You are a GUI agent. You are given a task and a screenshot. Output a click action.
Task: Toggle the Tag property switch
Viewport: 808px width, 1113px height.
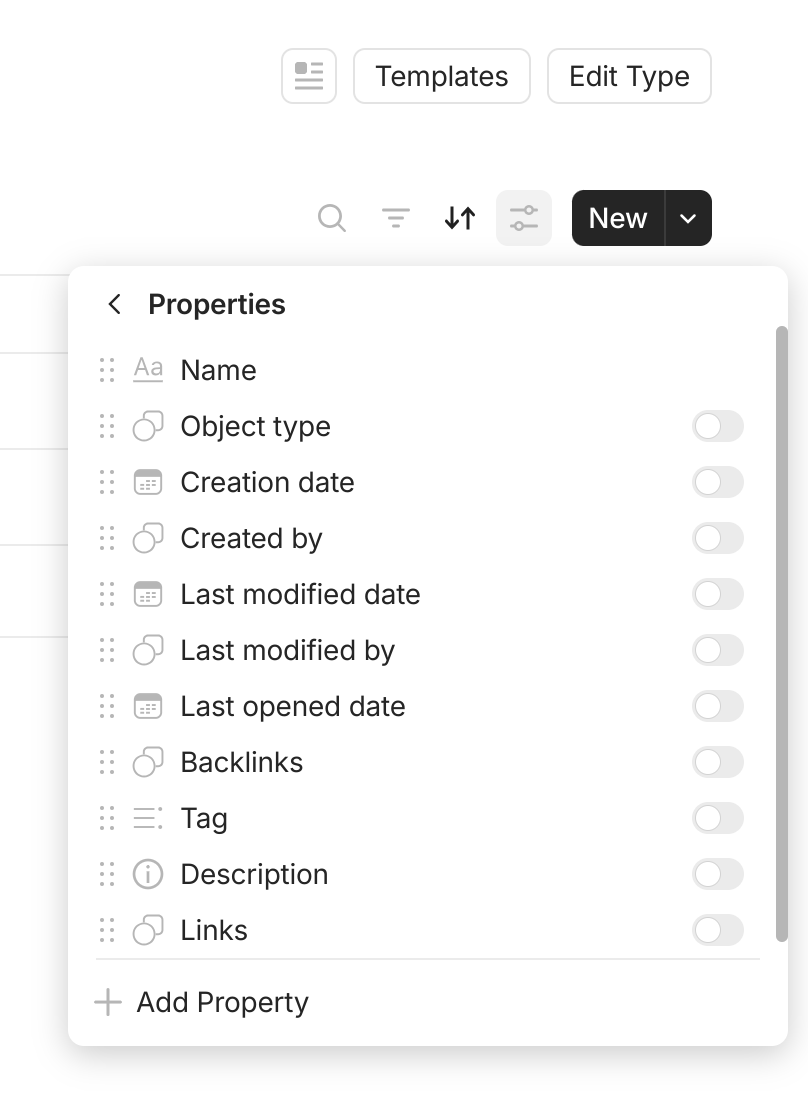pos(717,819)
